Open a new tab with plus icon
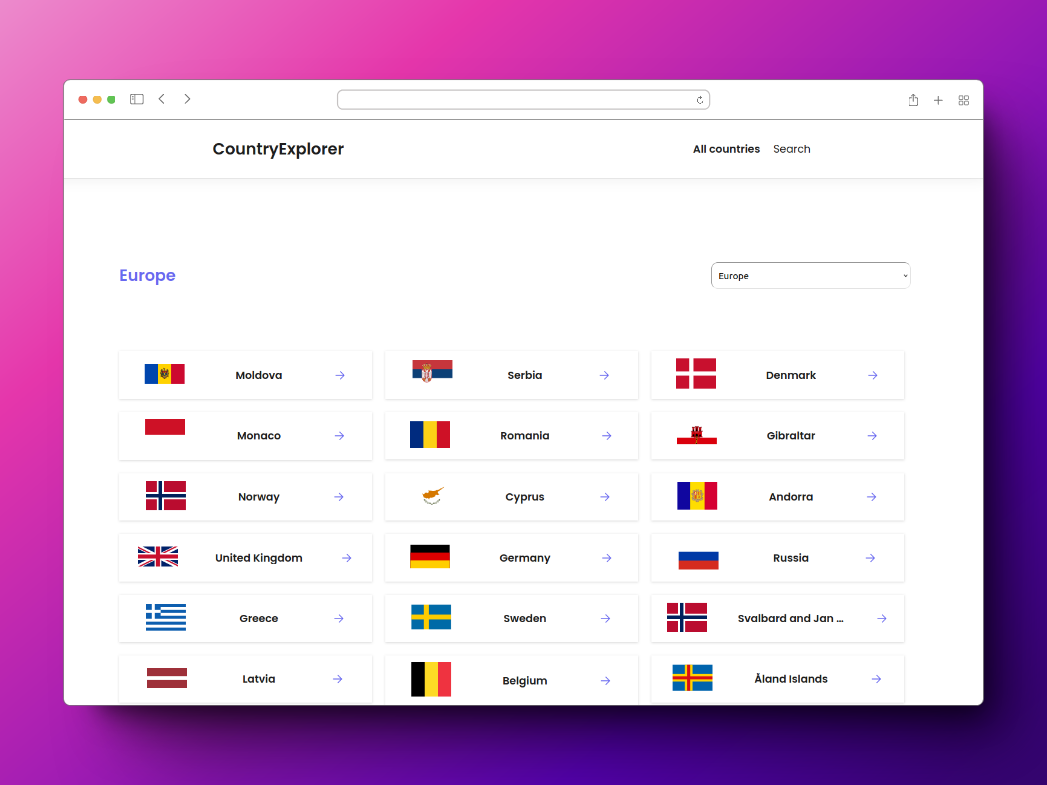This screenshot has height=785, width=1047. (x=938, y=100)
